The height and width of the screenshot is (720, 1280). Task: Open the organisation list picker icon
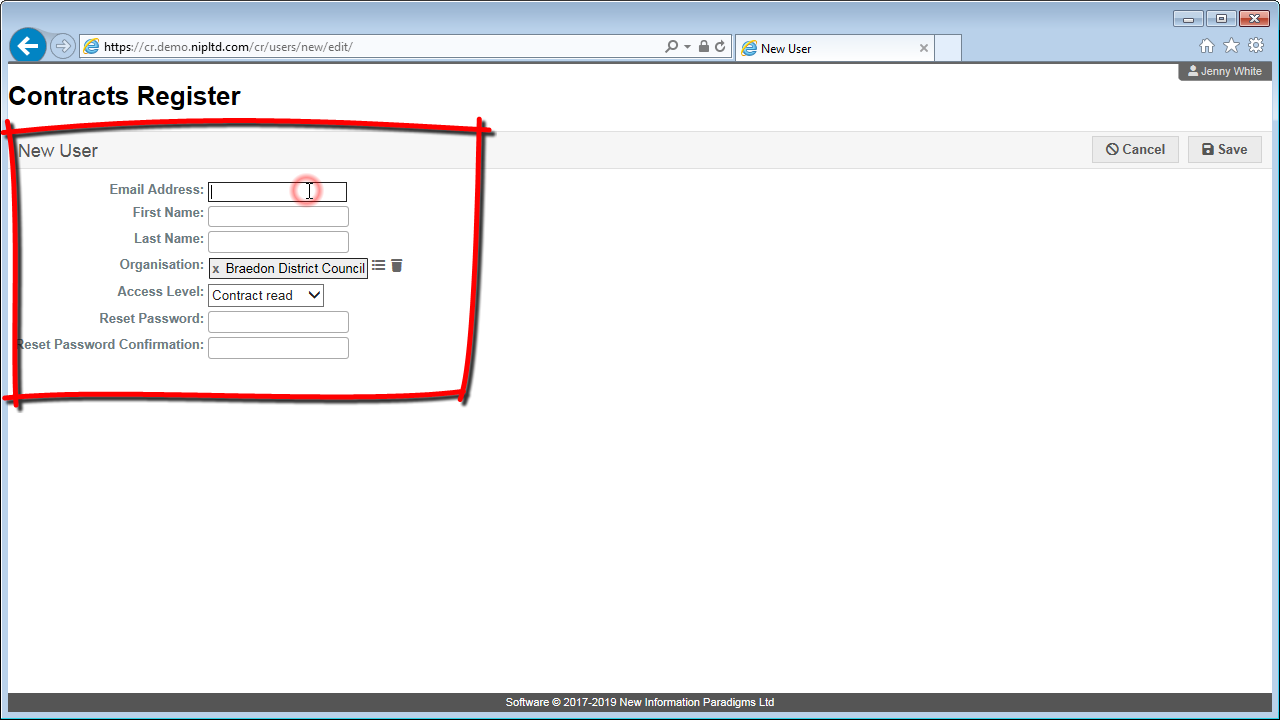click(x=379, y=266)
